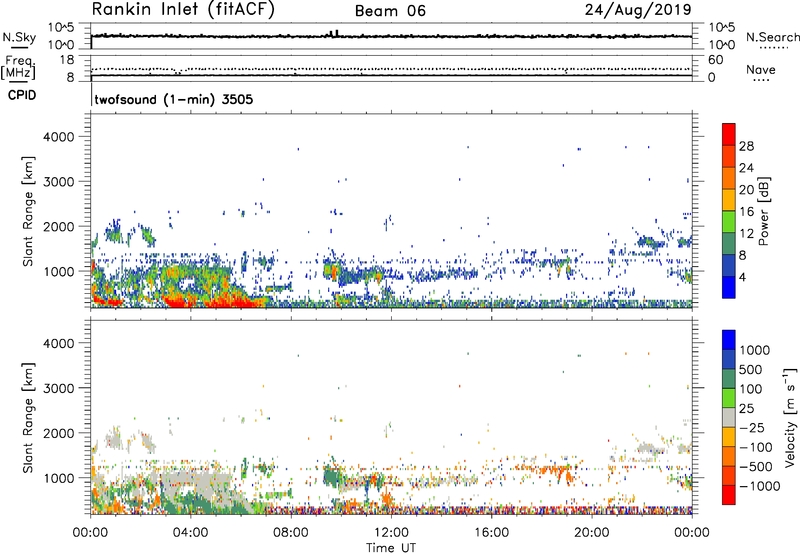This screenshot has height=554, width=800.
Task: Click the '2000' tick on the velocity panel
Action: [x=59, y=433]
